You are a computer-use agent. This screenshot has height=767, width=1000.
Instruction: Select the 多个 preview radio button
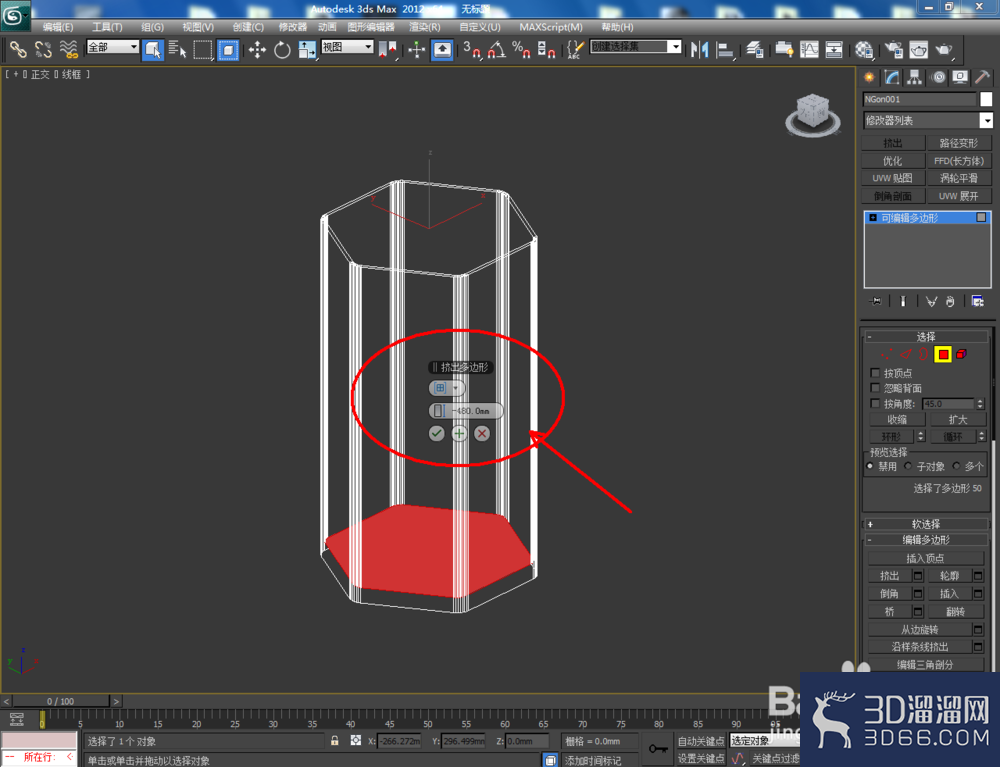click(956, 466)
